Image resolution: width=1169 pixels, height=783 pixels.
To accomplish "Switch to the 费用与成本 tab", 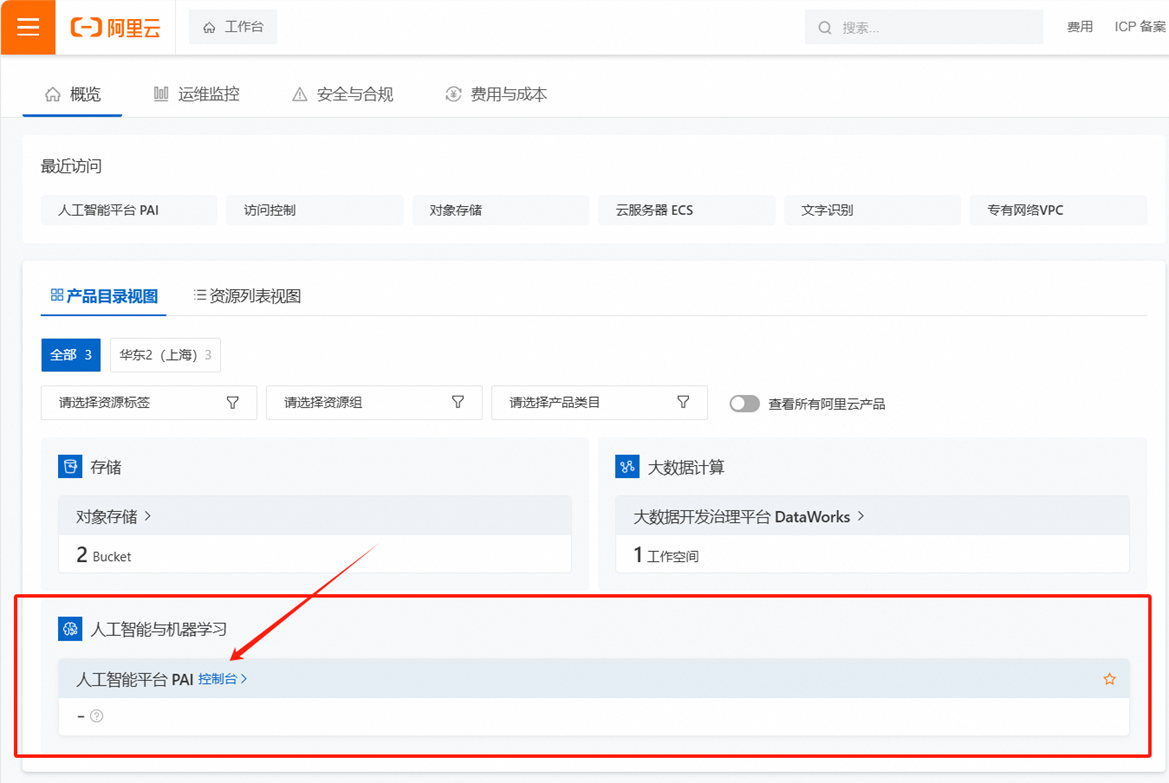I will point(496,94).
